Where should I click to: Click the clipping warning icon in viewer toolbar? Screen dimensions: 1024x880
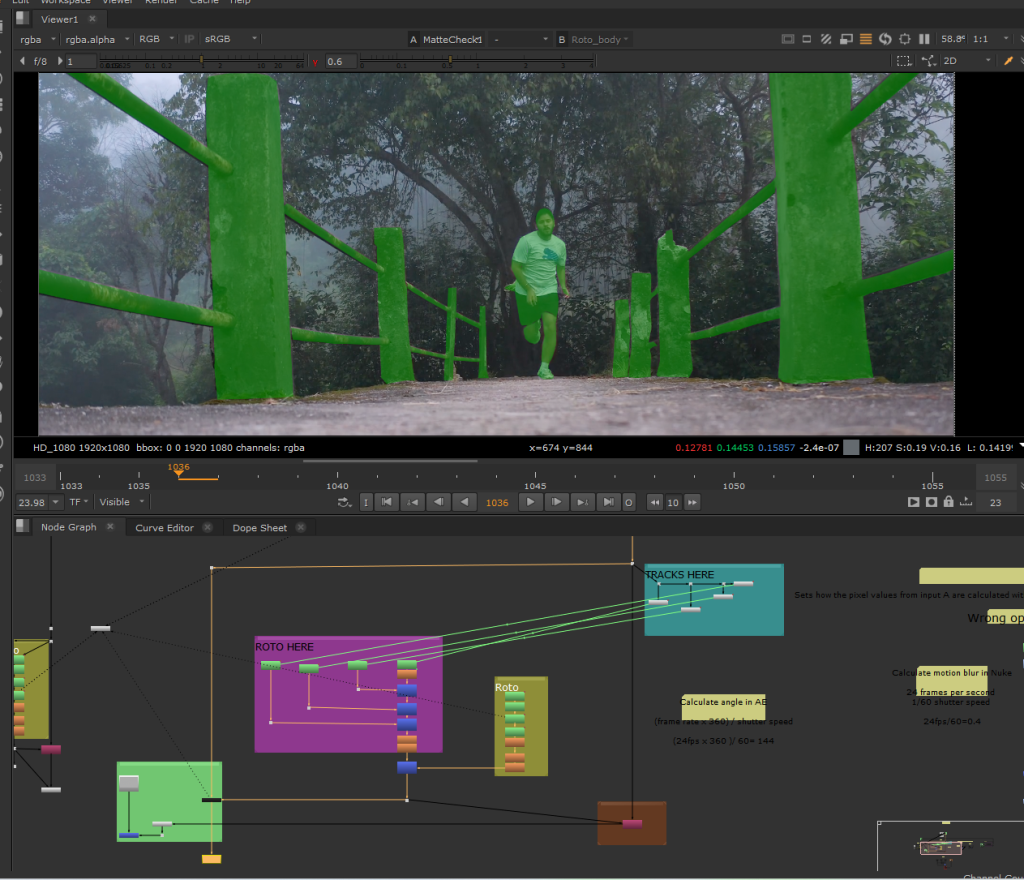[788, 39]
